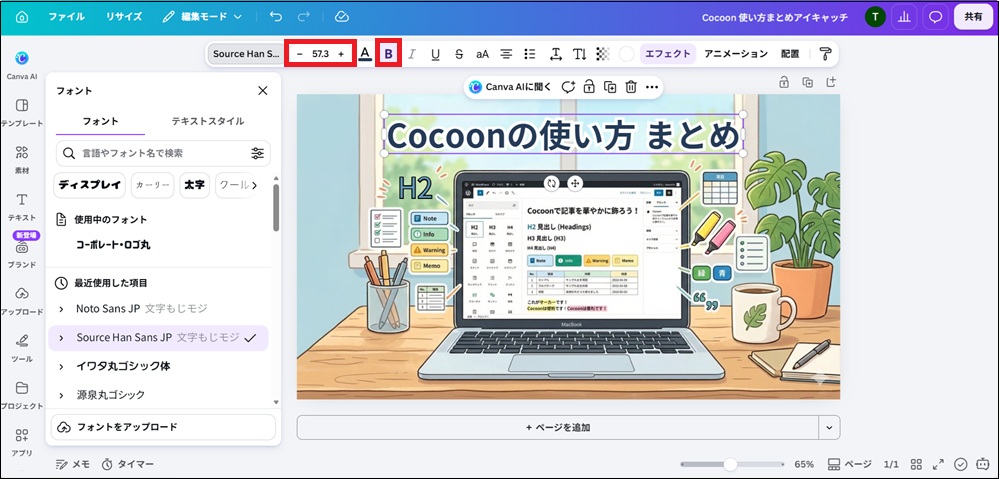Image resolution: width=1000 pixels, height=479 pixels.
Task: Open Canva AI in sidebar
Action: coord(22,64)
